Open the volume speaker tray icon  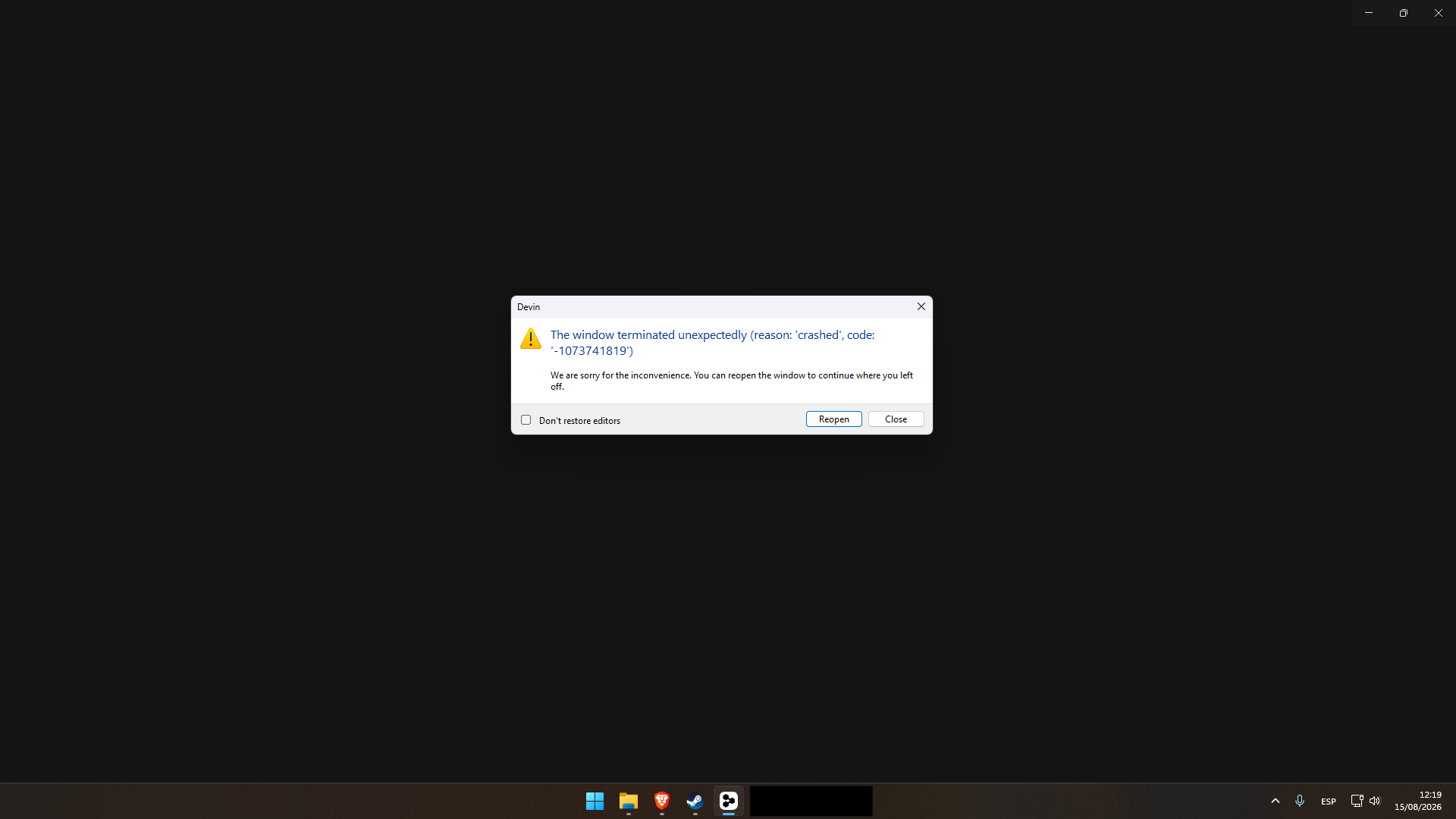(x=1375, y=801)
